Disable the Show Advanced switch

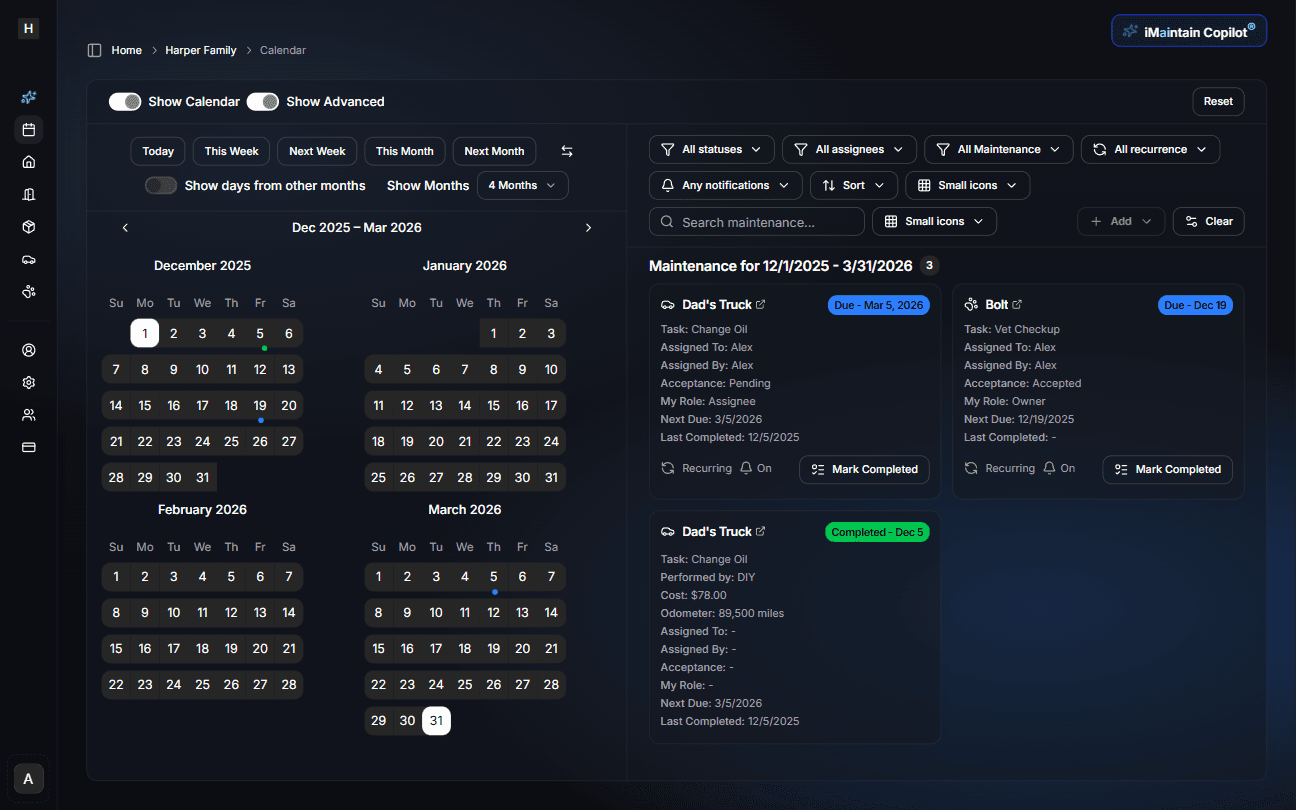pyautogui.click(x=263, y=101)
